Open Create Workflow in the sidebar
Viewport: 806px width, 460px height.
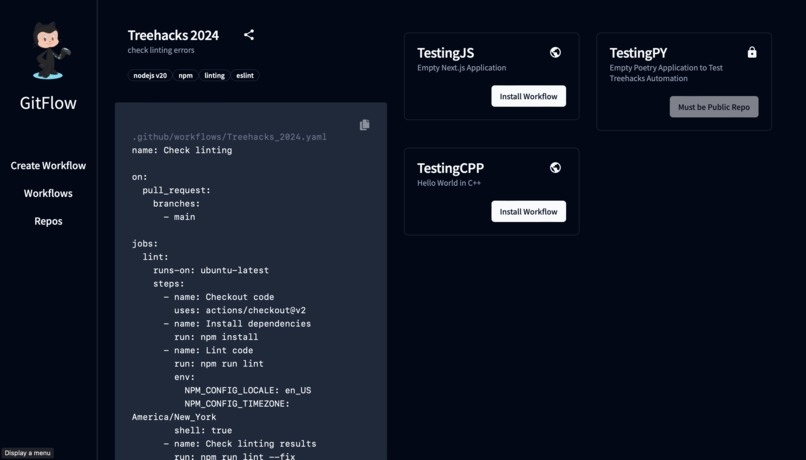pos(48,165)
